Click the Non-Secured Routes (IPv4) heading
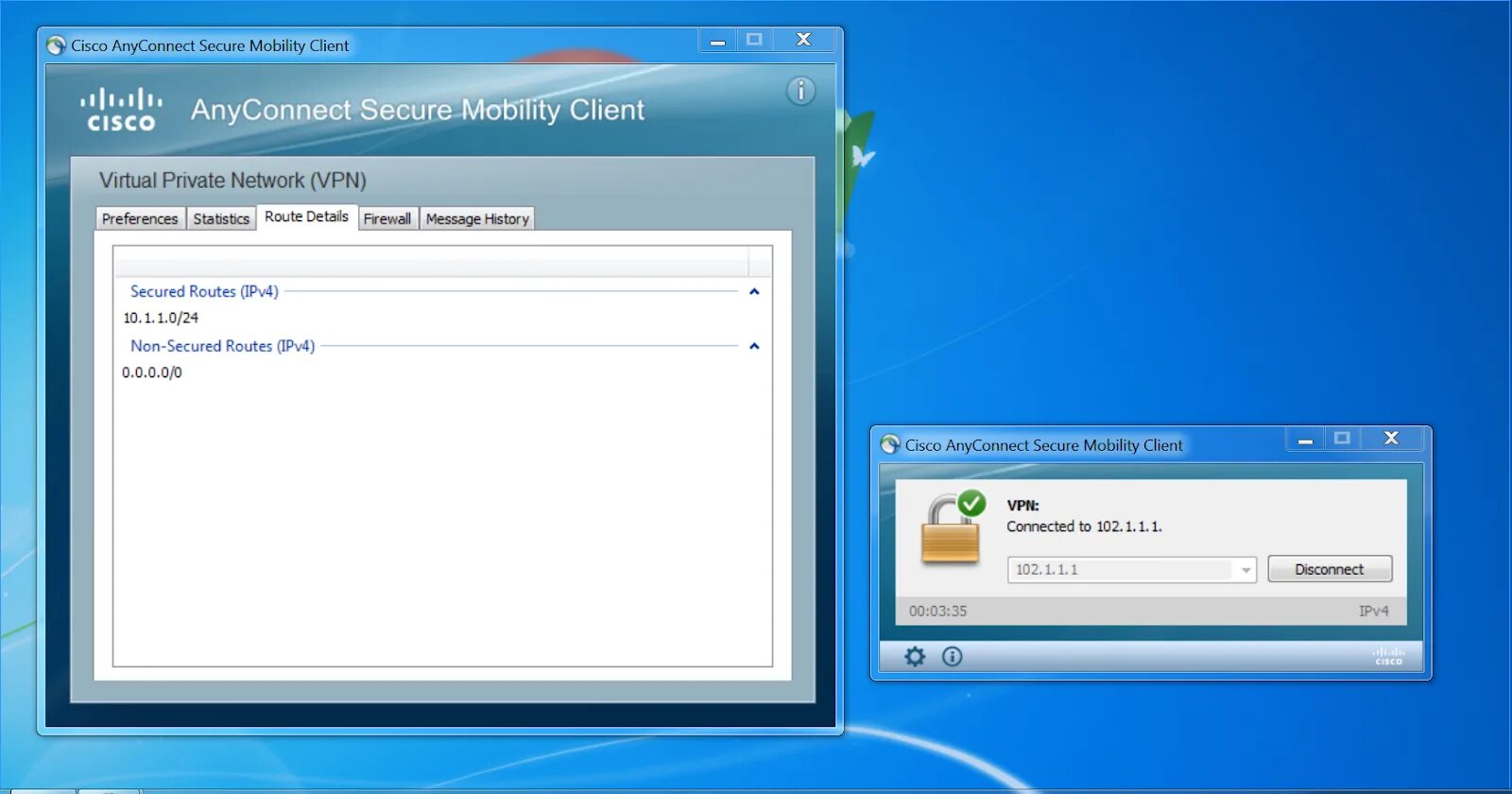The image size is (1512, 794). tap(223, 347)
